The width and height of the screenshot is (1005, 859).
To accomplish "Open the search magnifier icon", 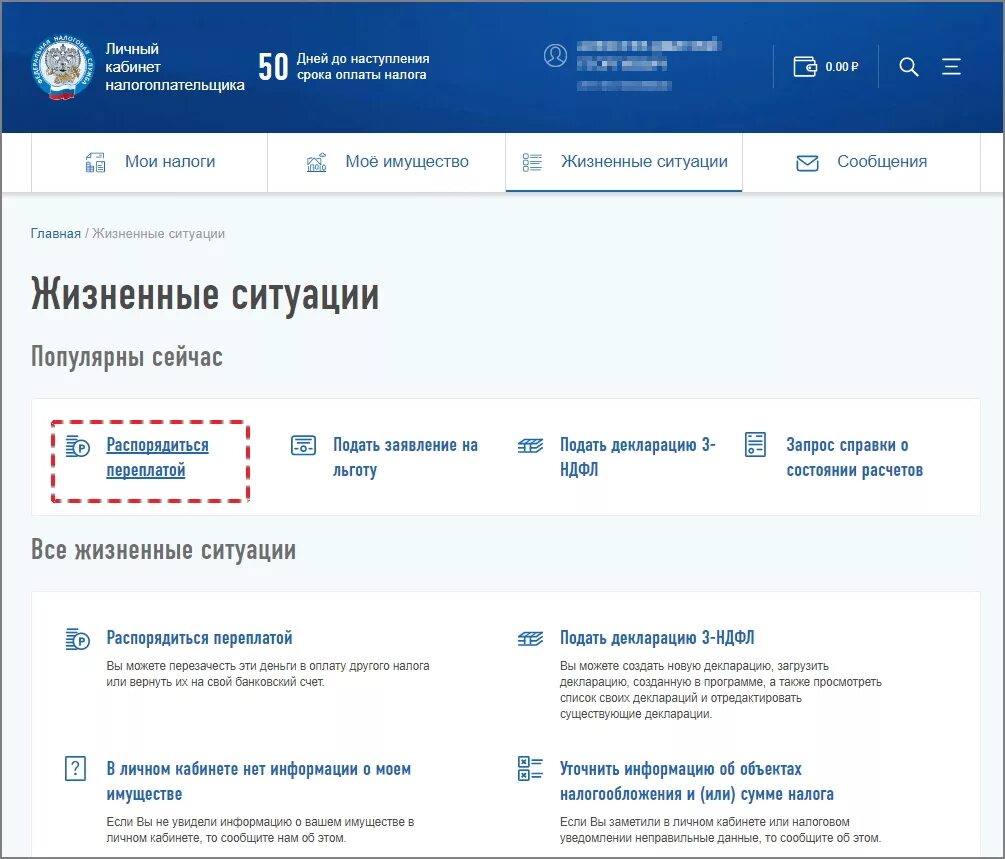I will (908, 66).
